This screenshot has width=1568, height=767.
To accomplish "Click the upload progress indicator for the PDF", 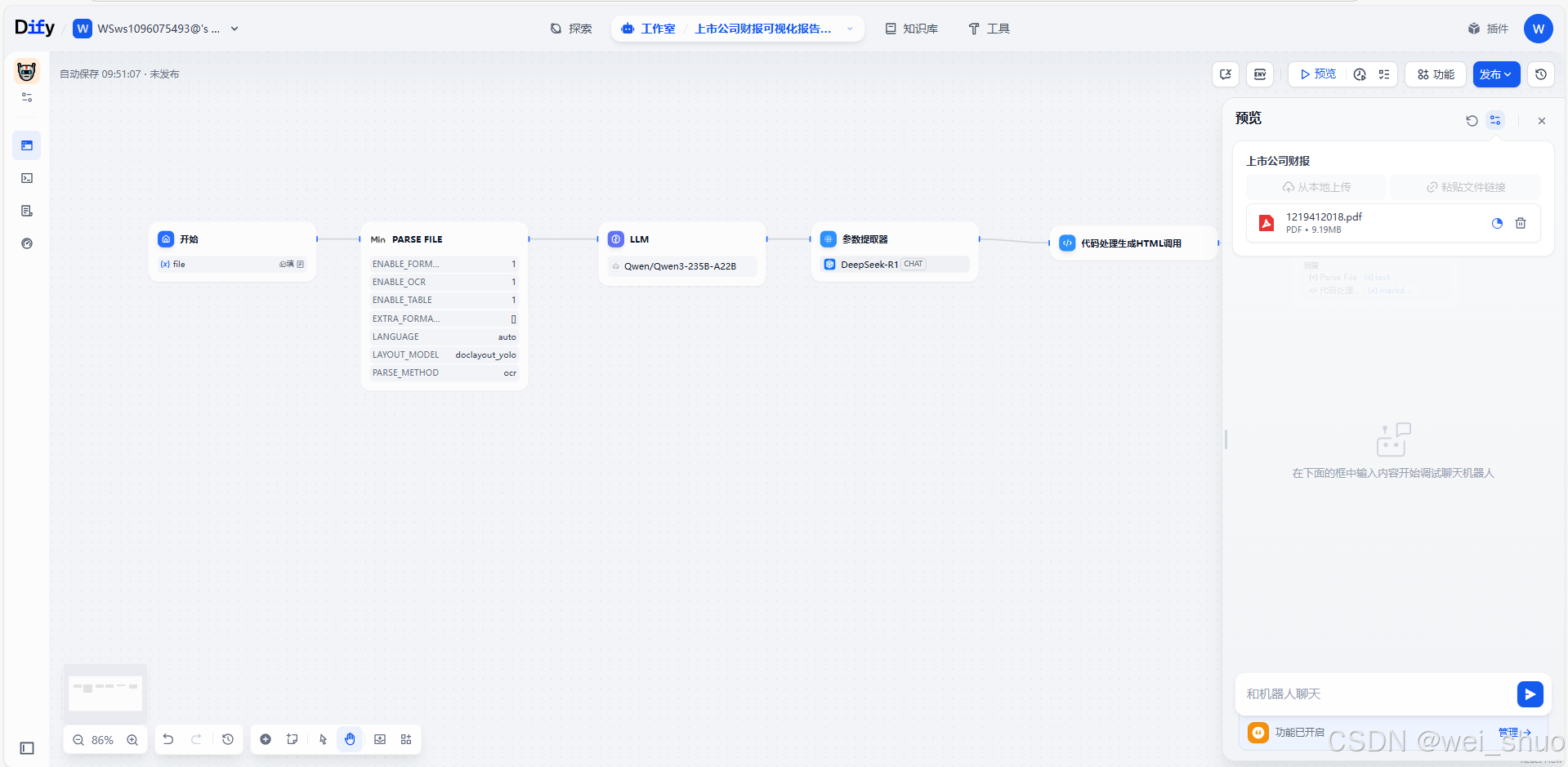I will tap(1497, 223).
